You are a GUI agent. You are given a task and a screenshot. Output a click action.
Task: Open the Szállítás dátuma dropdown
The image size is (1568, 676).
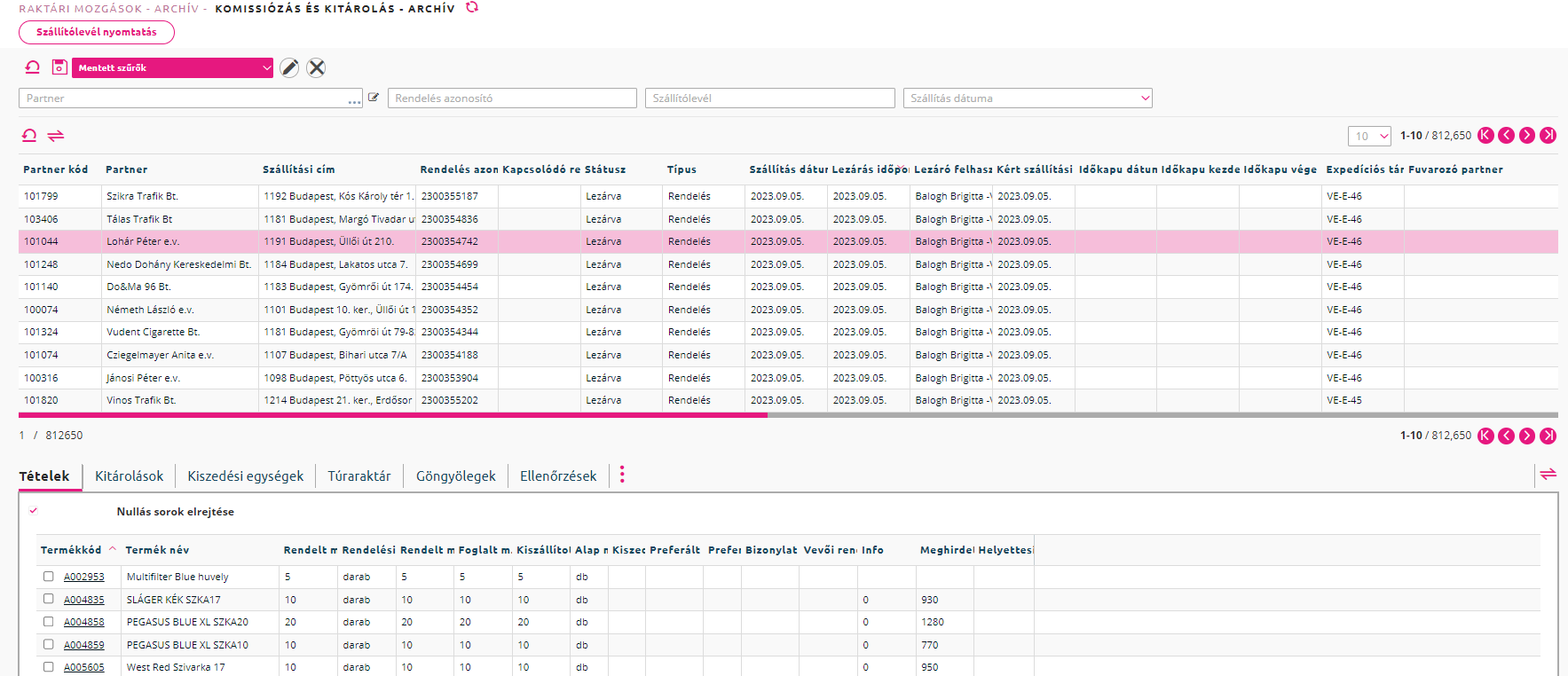[1028, 98]
